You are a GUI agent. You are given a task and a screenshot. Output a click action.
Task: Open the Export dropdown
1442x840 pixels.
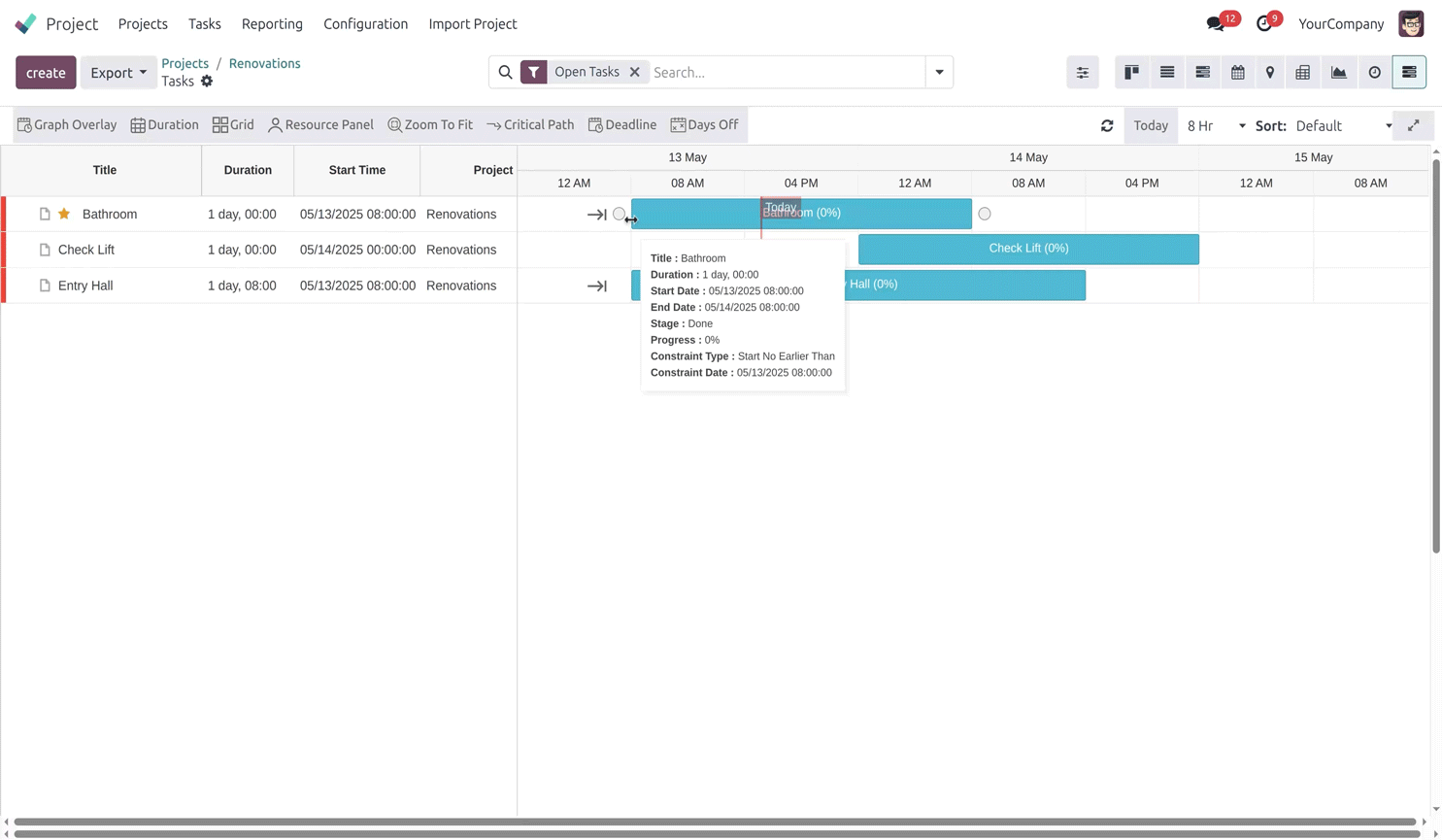coord(118,73)
